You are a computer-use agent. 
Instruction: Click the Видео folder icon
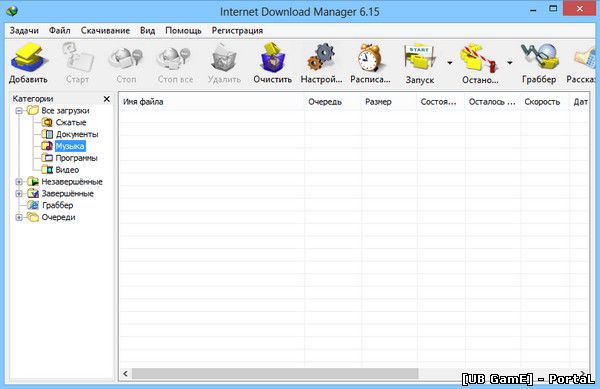pyautogui.click(x=47, y=170)
